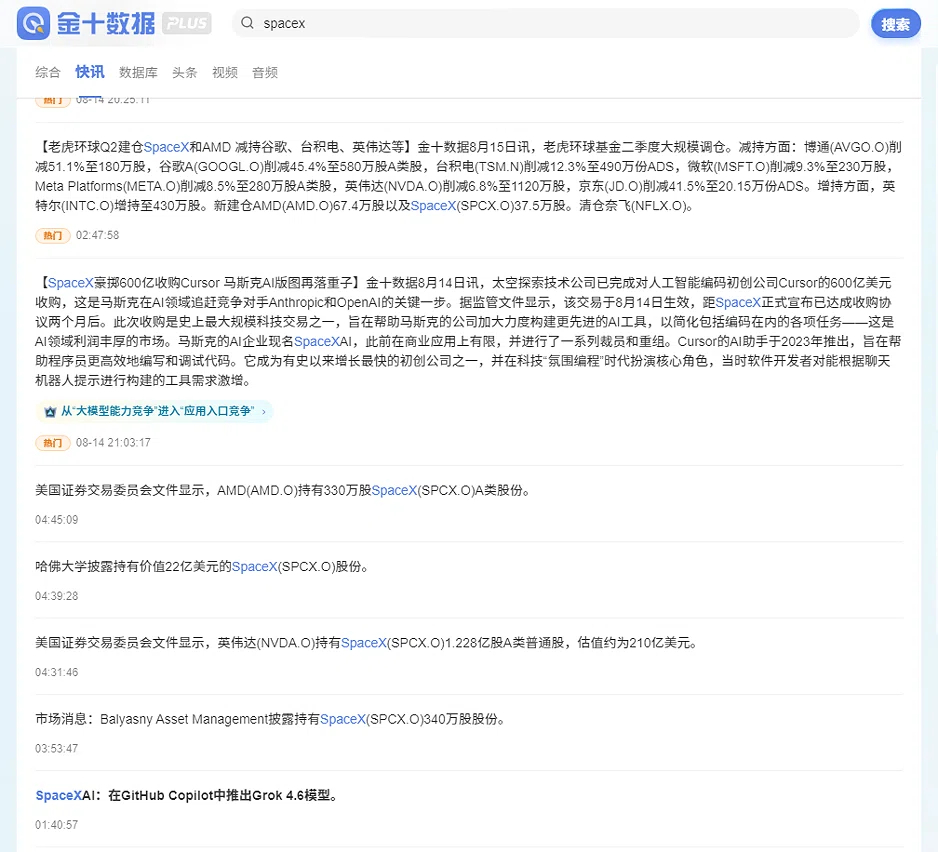Click the SpaceX link in the 哈佛大学 item
This screenshot has width=938, height=852.
[254, 567]
